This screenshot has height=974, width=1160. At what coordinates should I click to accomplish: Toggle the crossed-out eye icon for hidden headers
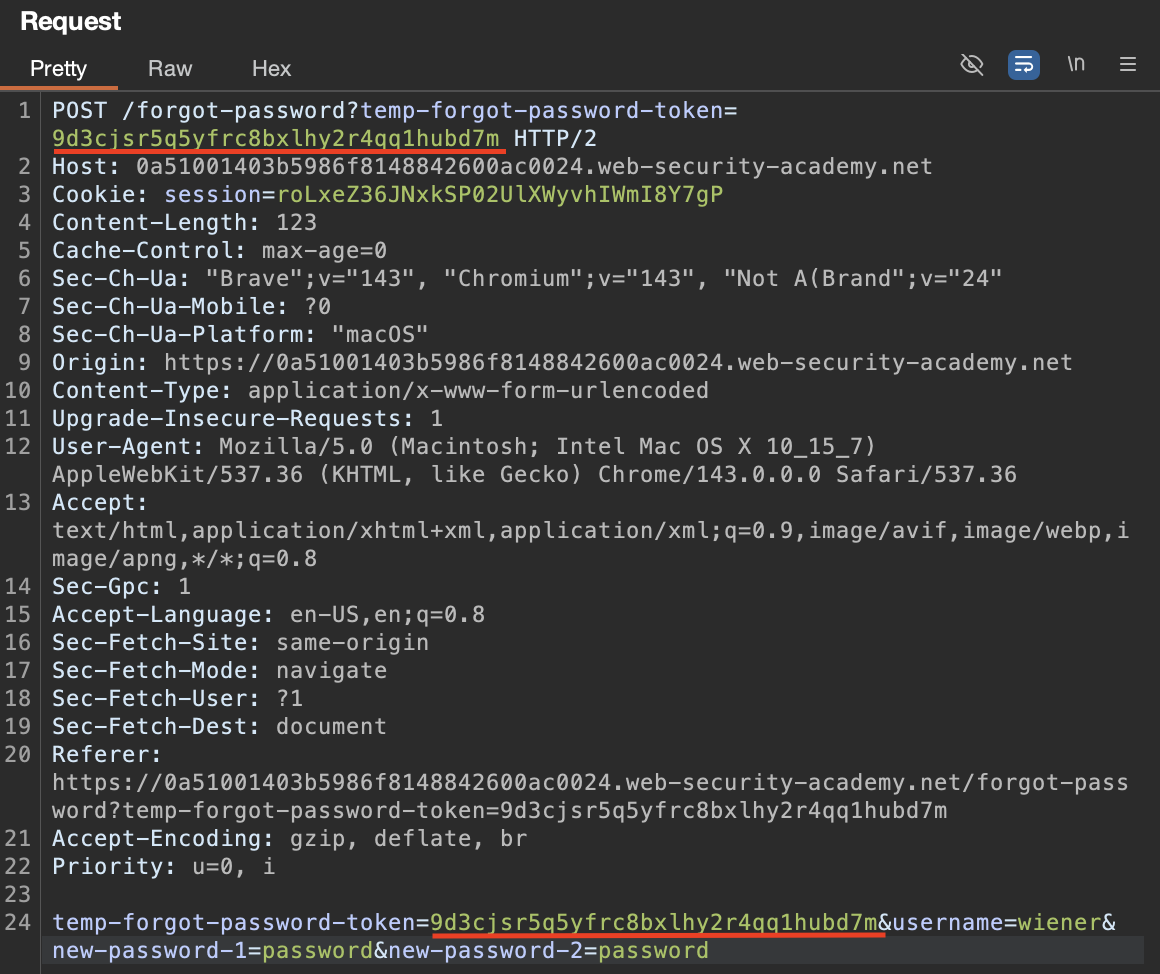click(x=971, y=65)
